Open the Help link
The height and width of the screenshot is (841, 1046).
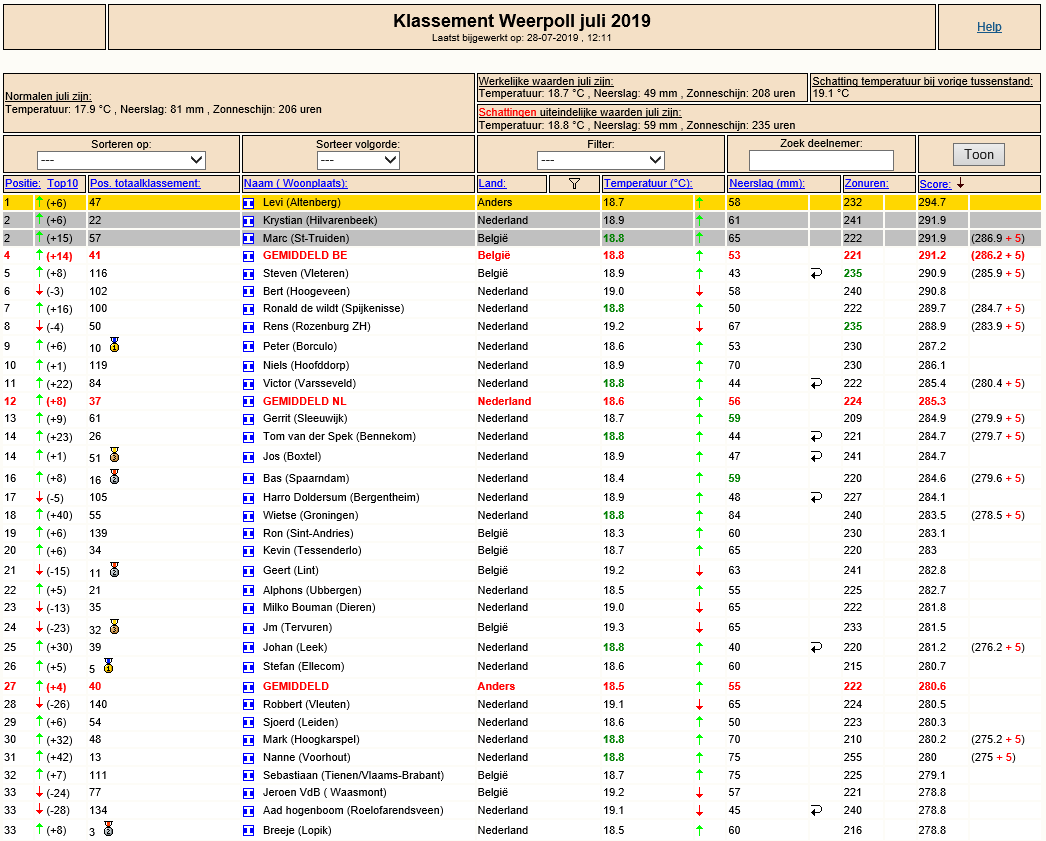pos(989,27)
